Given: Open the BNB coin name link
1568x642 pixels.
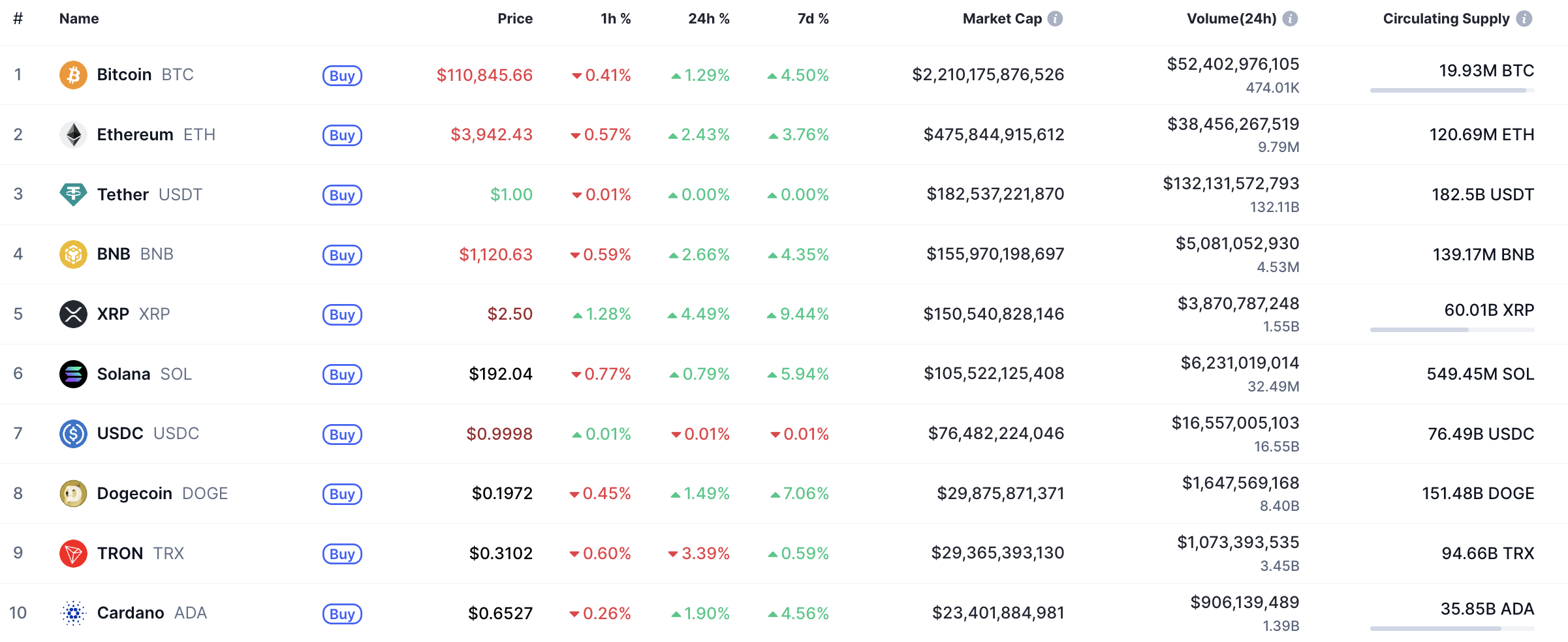Looking at the screenshot, I should point(114,254).
